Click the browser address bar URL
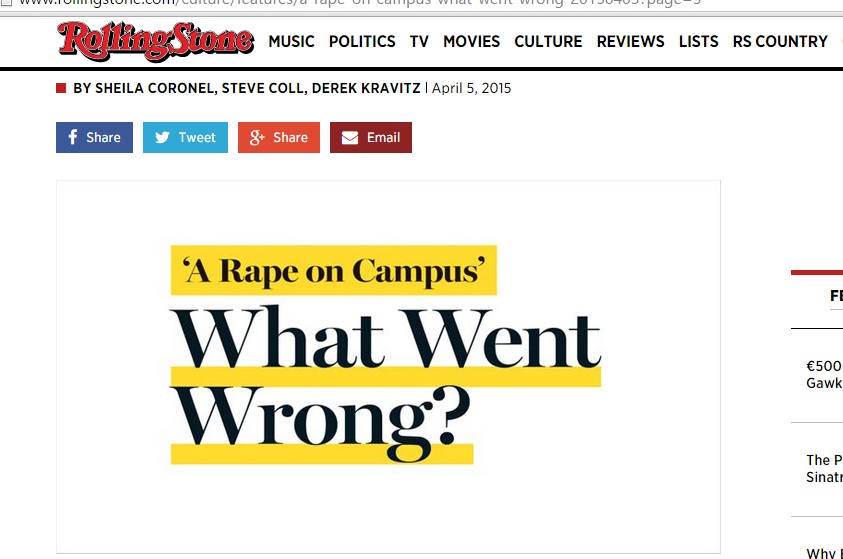 coord(300,3)
